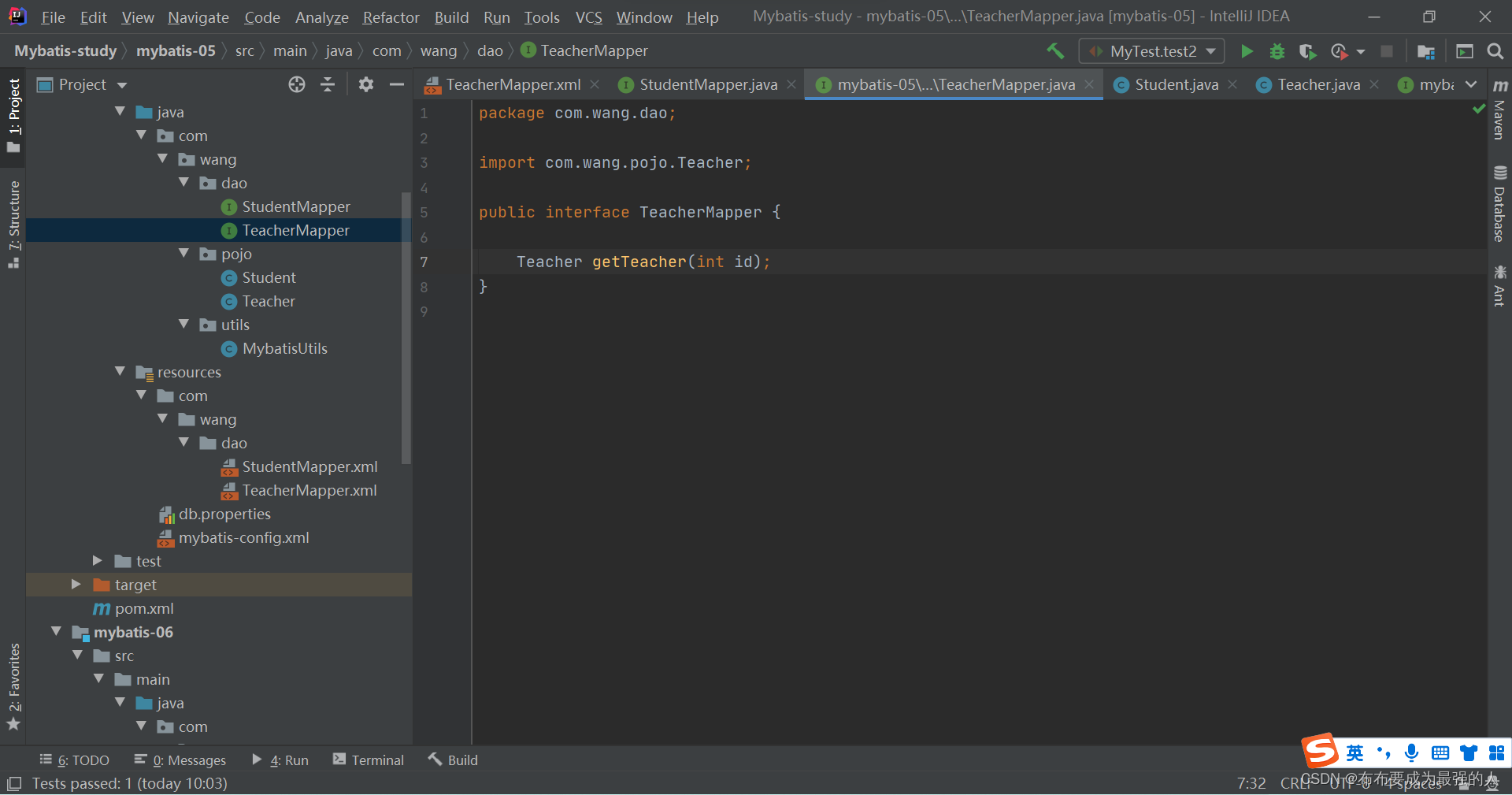Open Terminal tool window
Image resolution: width=1512 pixels, height=795 pixels.
coord(369,760)
